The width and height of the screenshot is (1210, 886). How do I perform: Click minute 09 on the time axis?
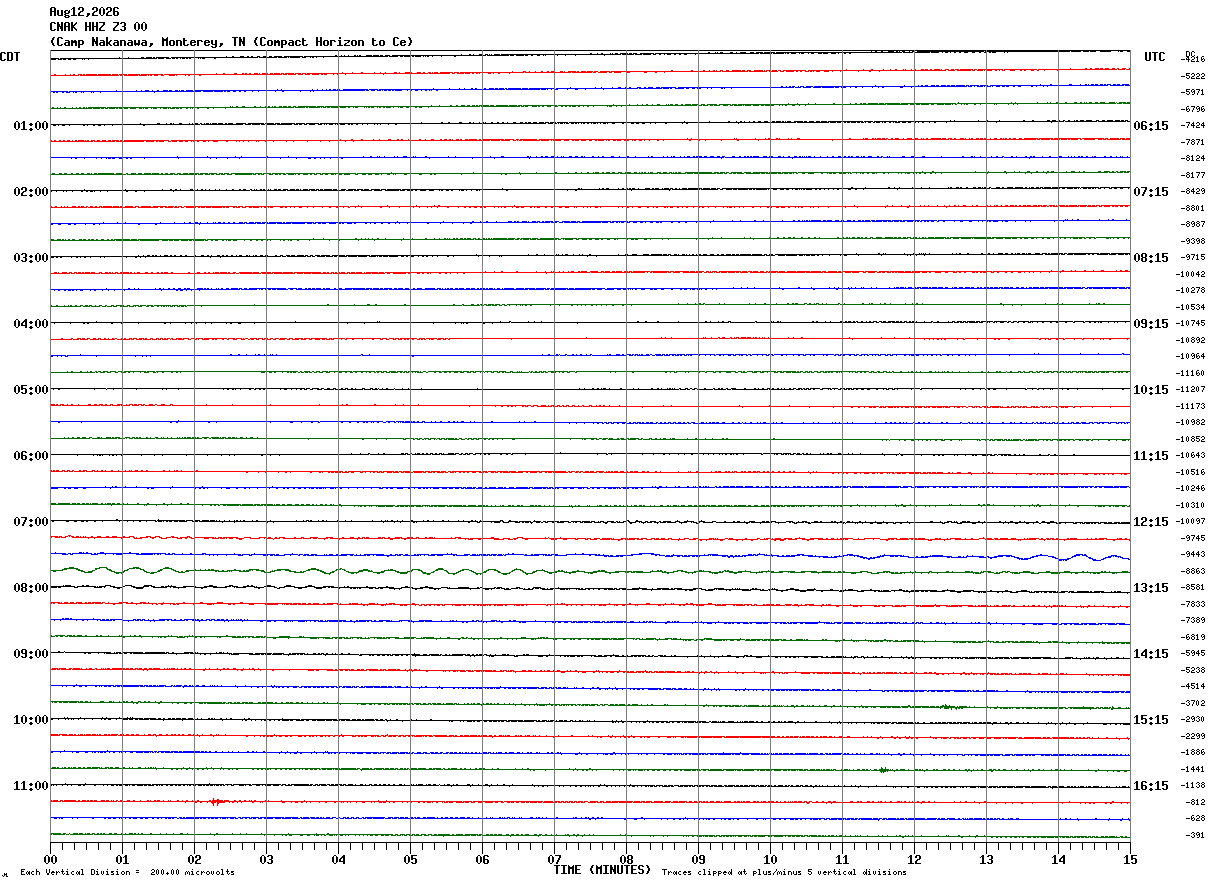point(698,859)
